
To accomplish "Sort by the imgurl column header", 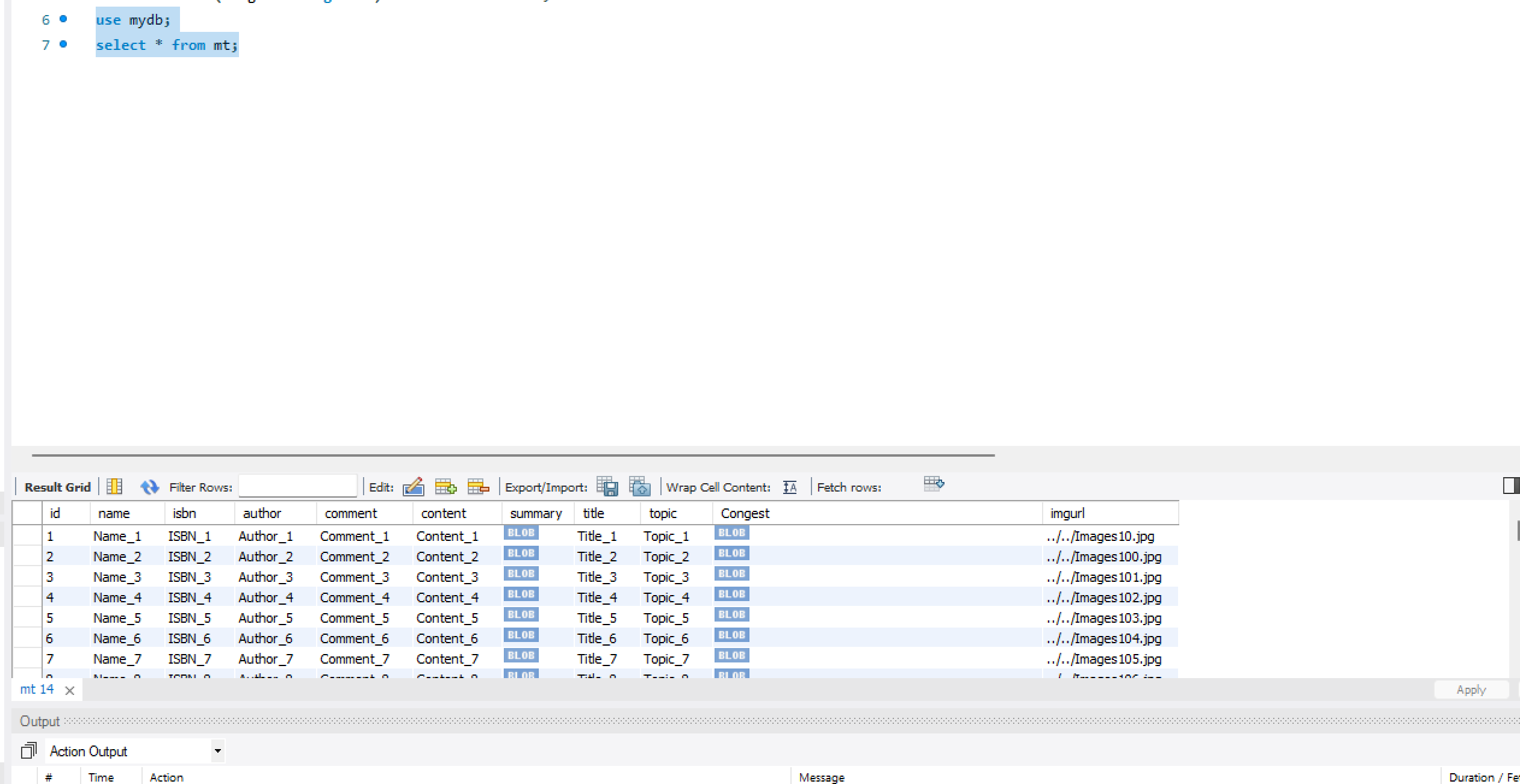I will pos(1067,513).
